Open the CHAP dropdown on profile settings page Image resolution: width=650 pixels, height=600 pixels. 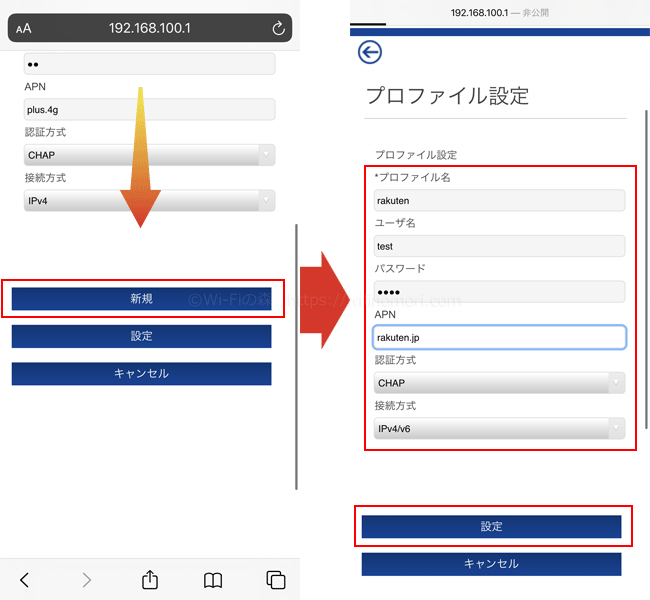coord(500,383)
